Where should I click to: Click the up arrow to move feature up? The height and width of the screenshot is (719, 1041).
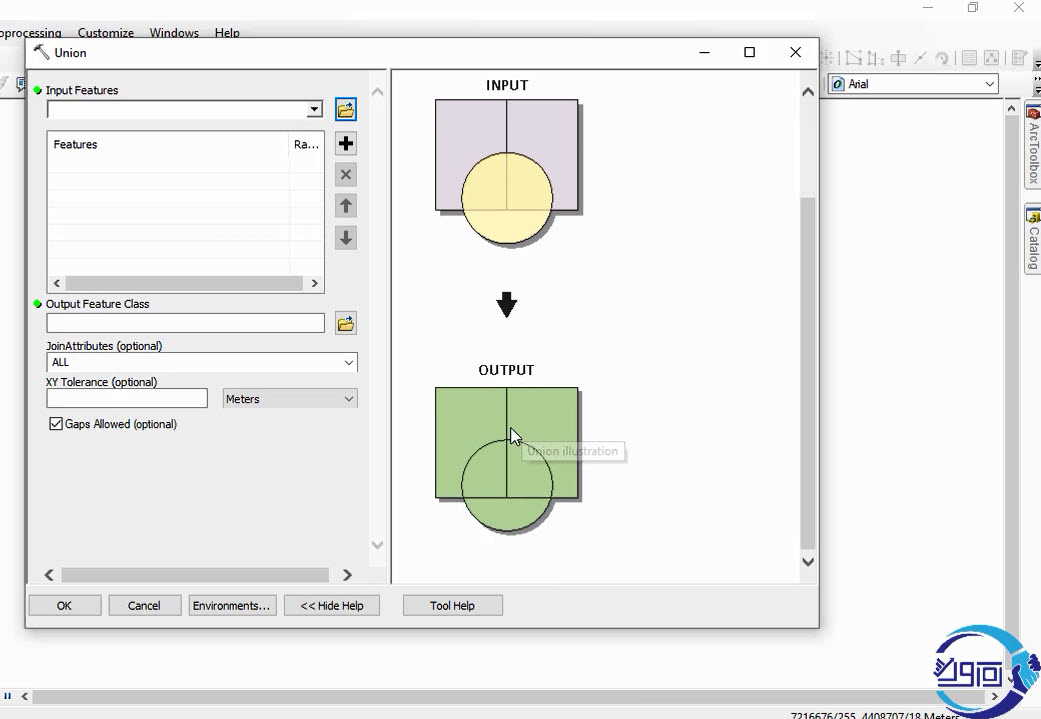(346, 206)
